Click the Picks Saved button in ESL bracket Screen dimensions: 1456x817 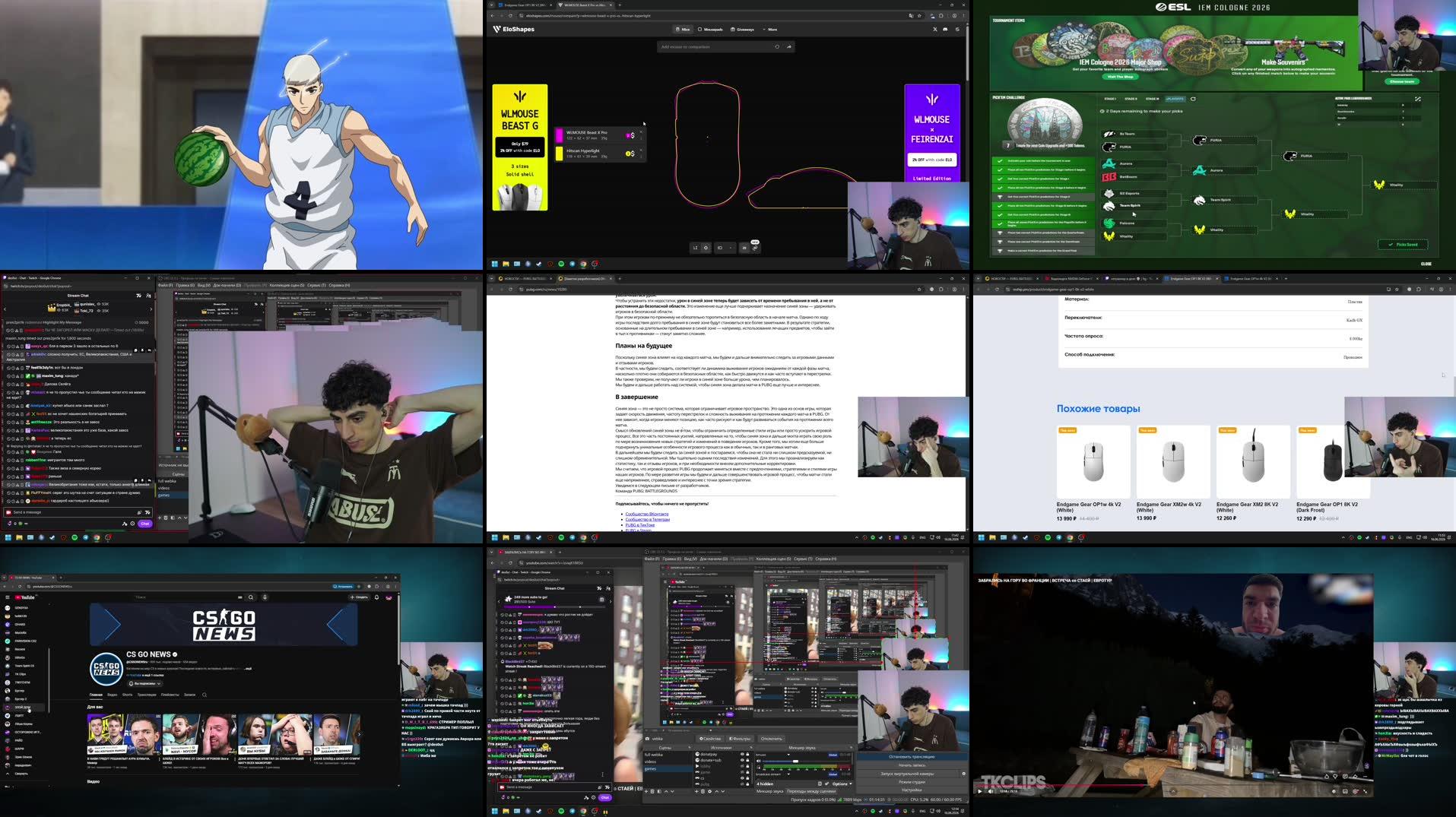1403,245
